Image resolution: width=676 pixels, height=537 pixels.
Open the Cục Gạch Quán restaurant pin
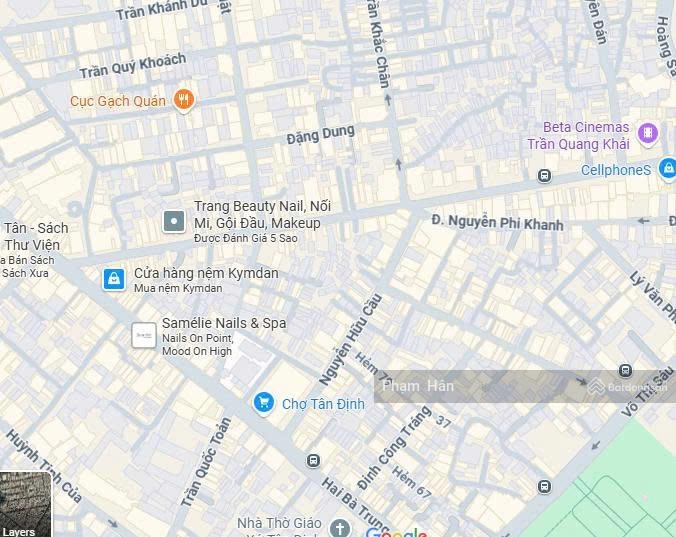(184, 100)
